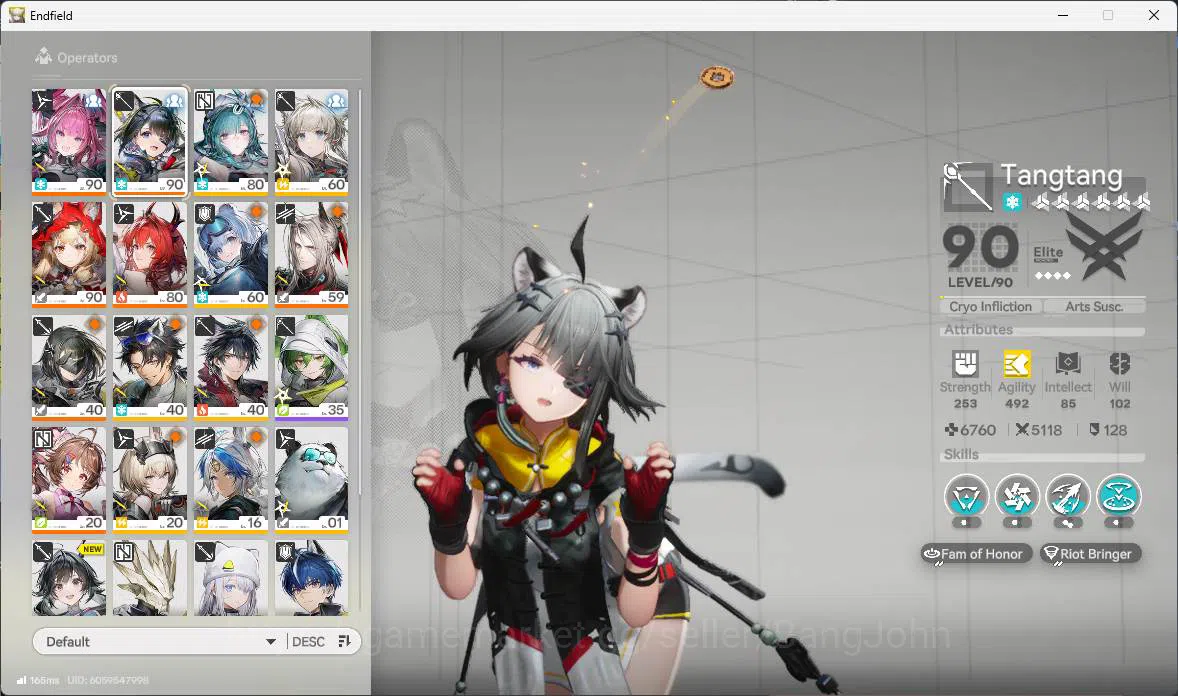
Task: Click the crossed swords attack icon beside 5118
Action: tap(1022, 430)
